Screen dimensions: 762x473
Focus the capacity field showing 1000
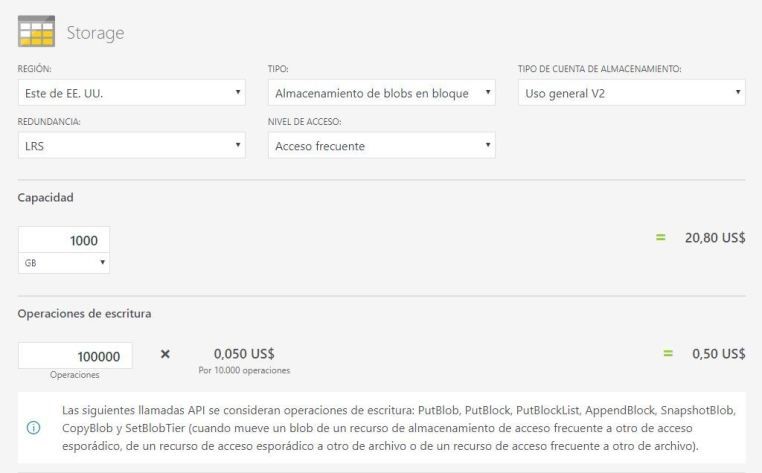(x=64, y=240)
